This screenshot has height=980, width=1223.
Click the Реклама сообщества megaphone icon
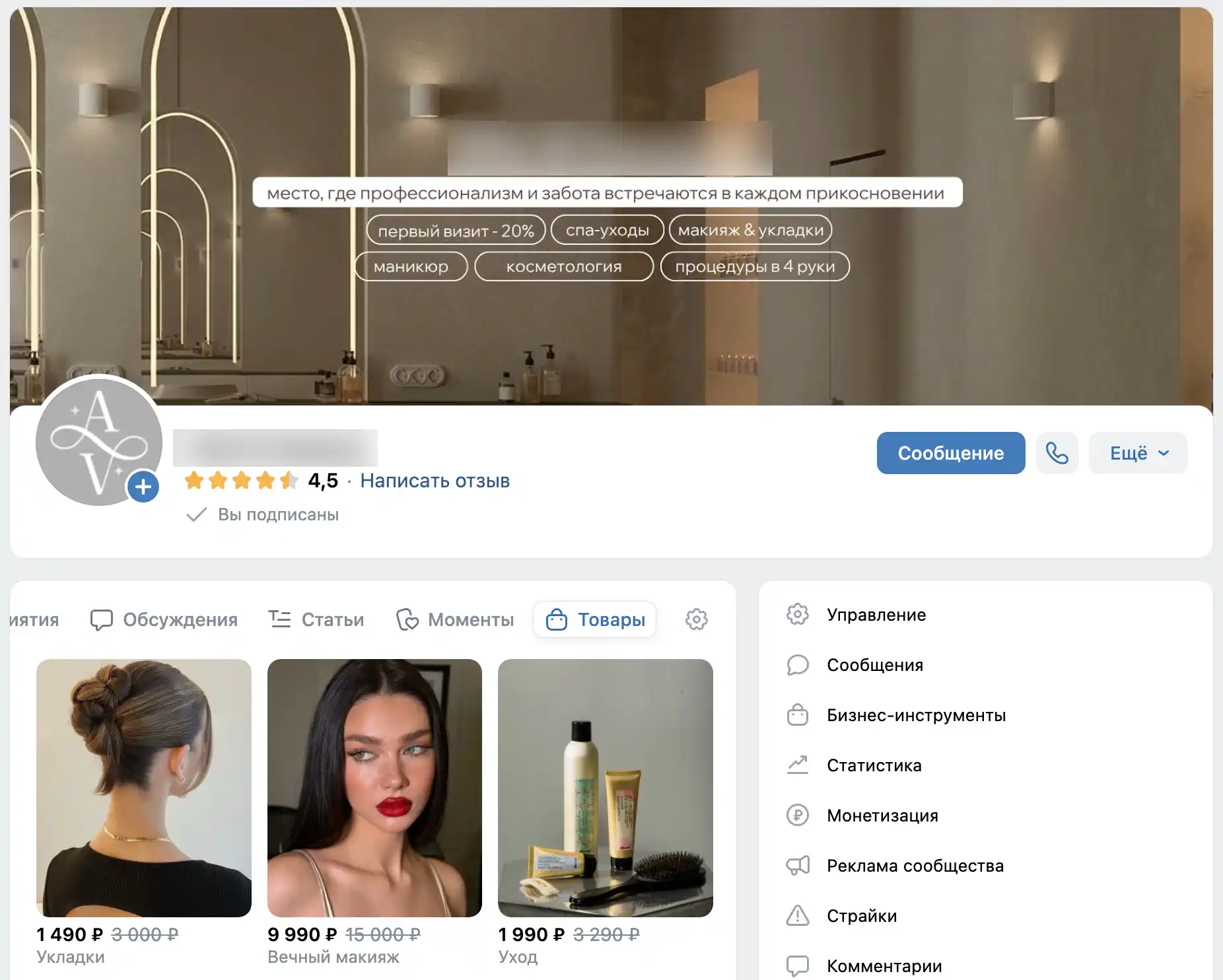[x=798, y=865]
